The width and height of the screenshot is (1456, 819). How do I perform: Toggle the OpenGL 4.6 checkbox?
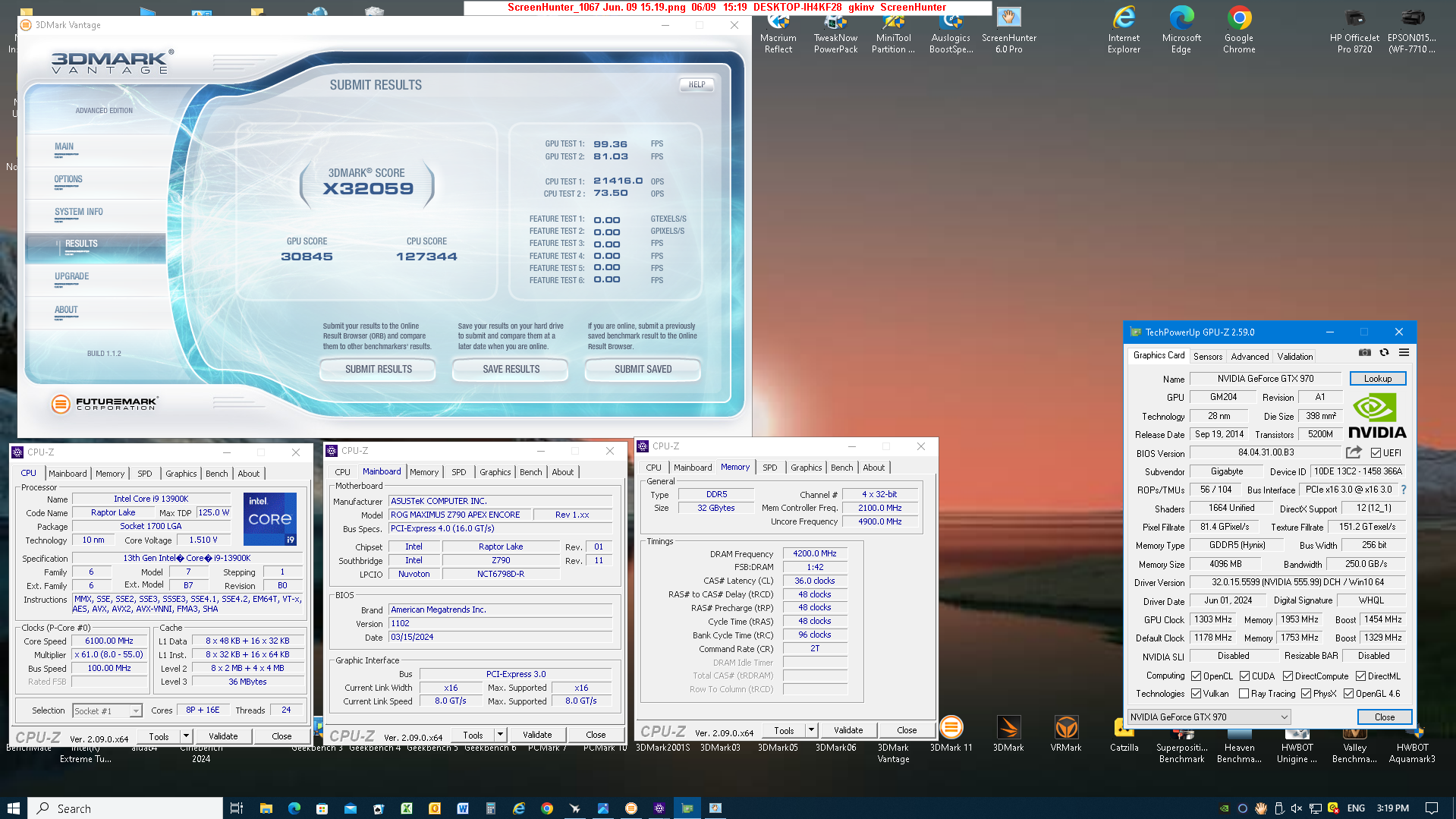[x=1348, y=693]
